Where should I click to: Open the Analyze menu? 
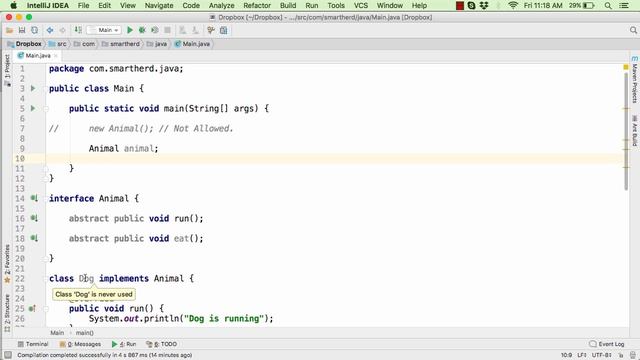point(221,5)
